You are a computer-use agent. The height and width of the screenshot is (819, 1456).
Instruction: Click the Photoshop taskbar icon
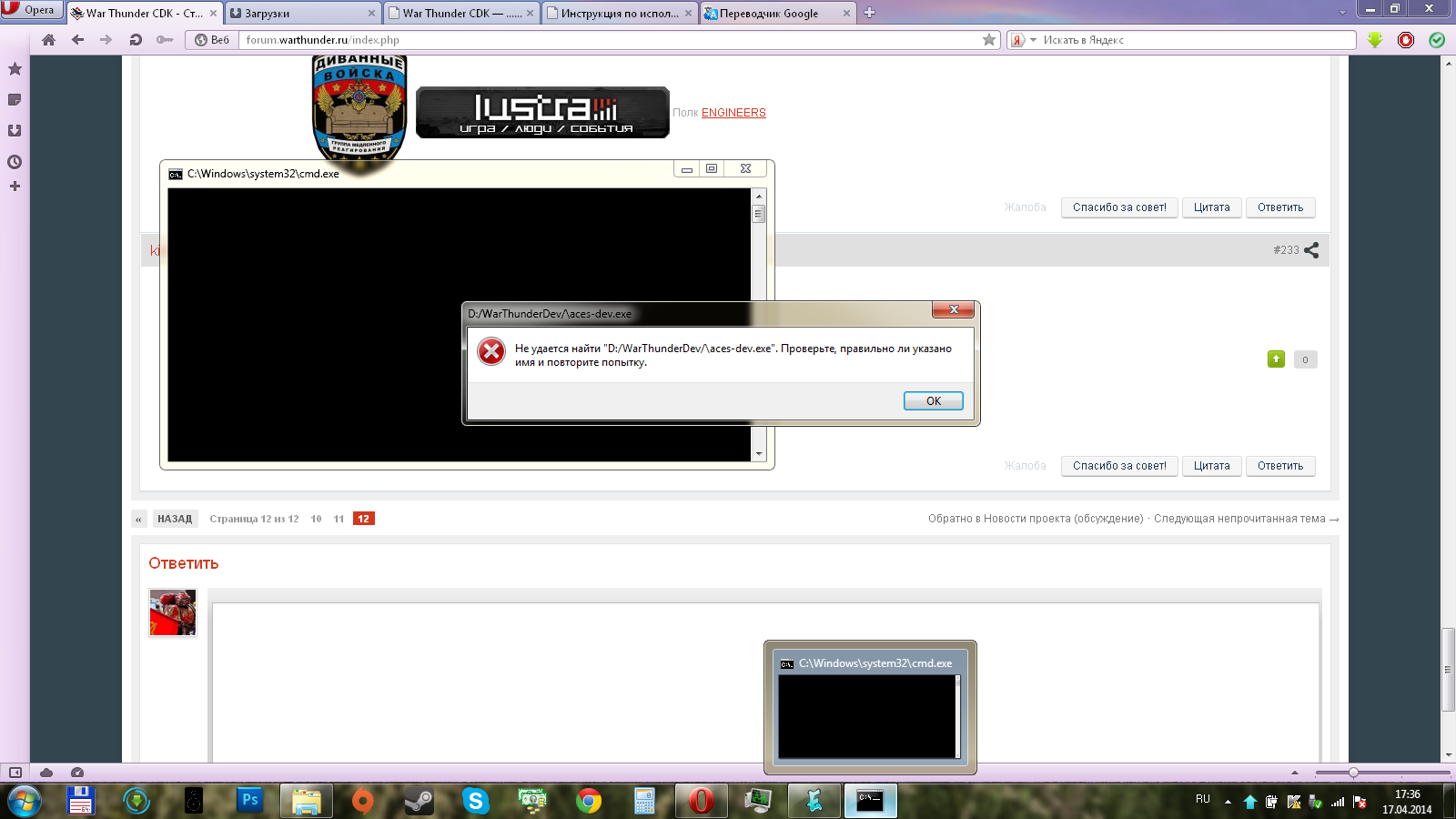[248, 801]
